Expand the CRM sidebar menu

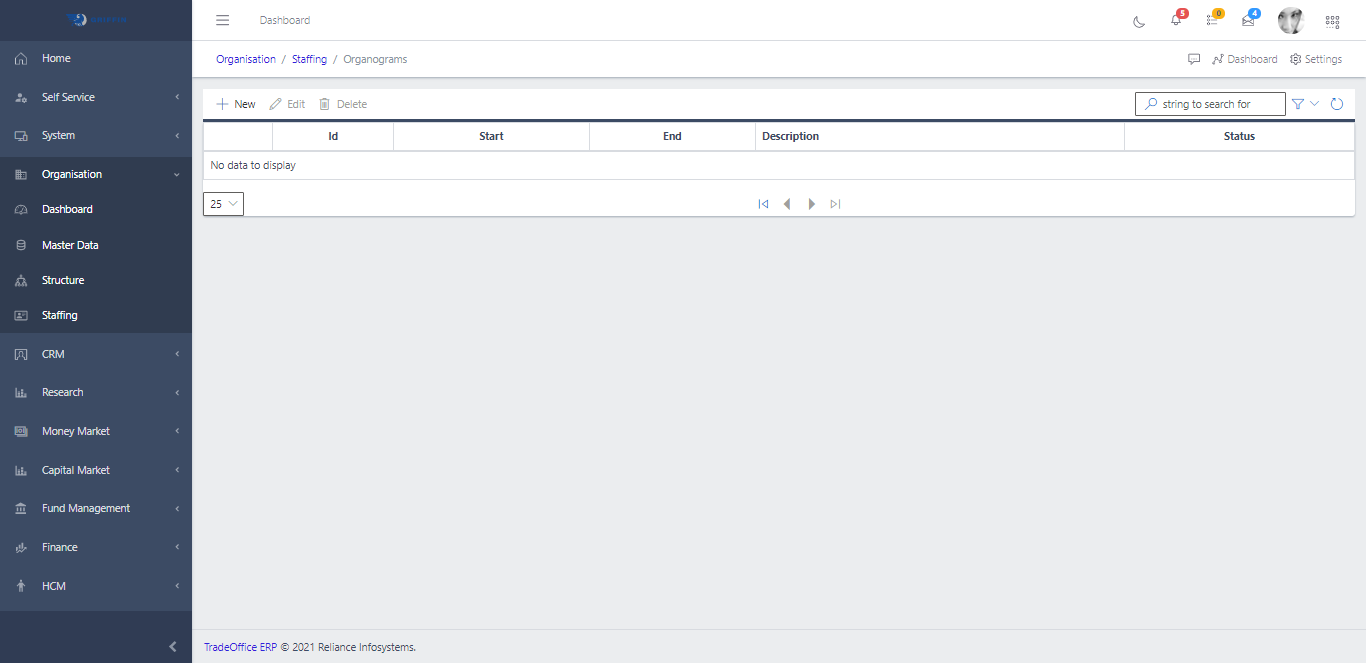coord(96,354)
